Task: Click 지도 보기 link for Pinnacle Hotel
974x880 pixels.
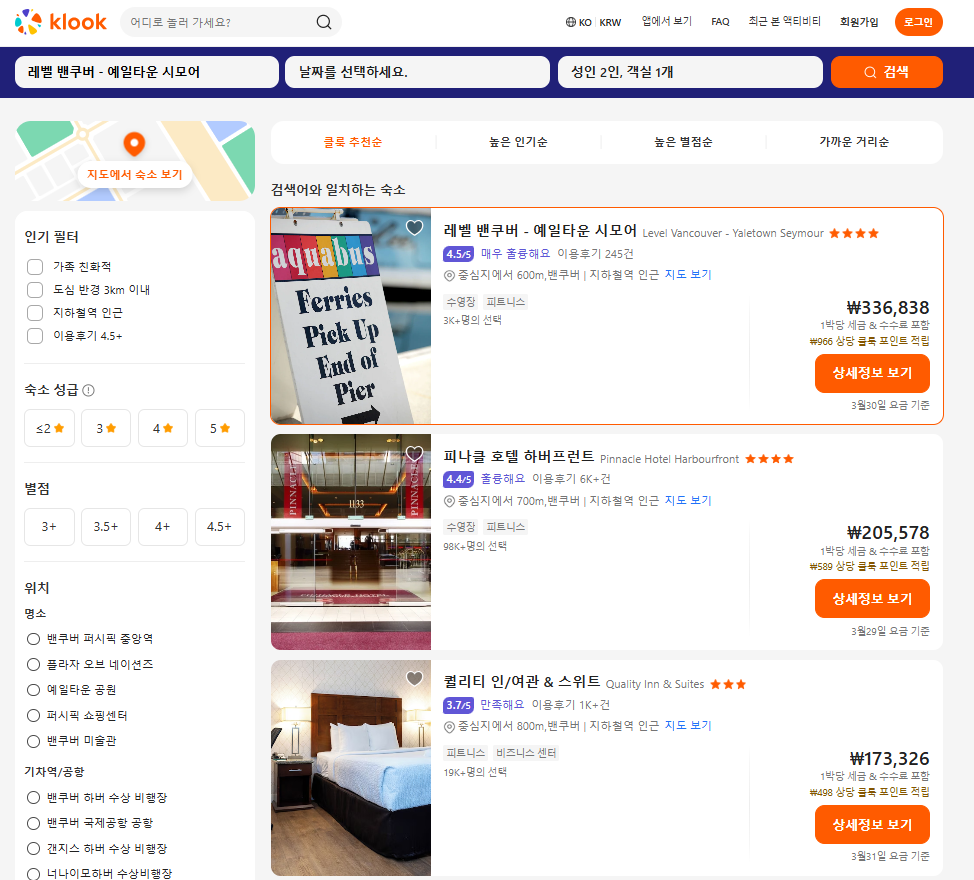Action: click(688, 500)
